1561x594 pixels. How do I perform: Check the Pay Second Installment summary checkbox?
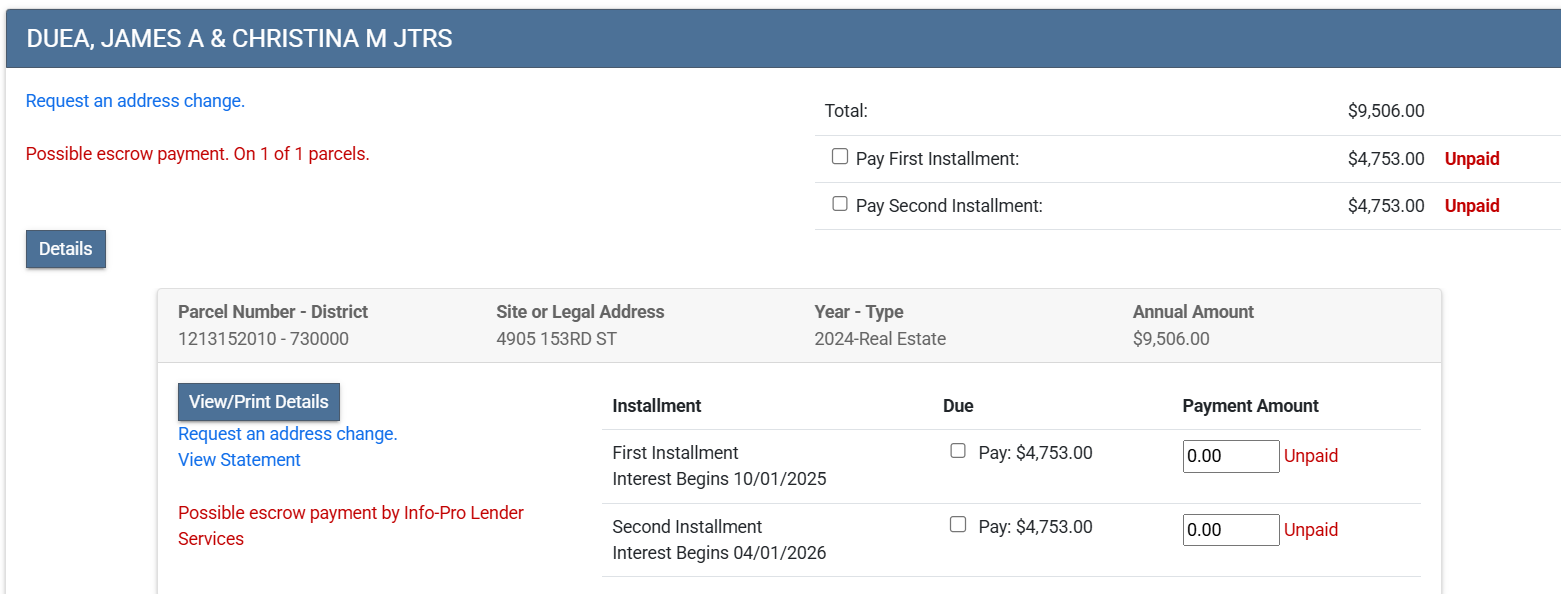(x=840, y=204)
